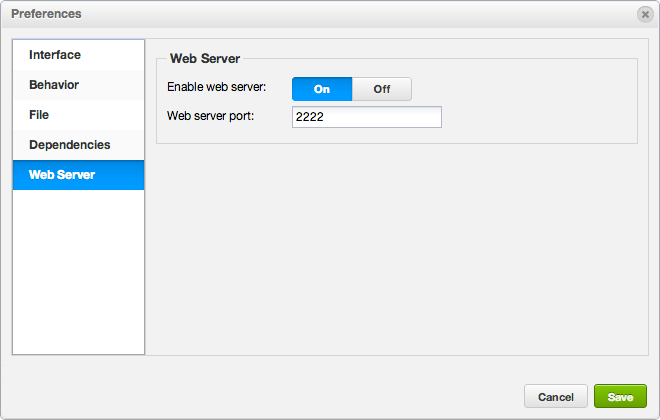This screenshot has height=420, width=660.
Task: Select the Web Server sidebar item
Action: (x=78, y=175)
